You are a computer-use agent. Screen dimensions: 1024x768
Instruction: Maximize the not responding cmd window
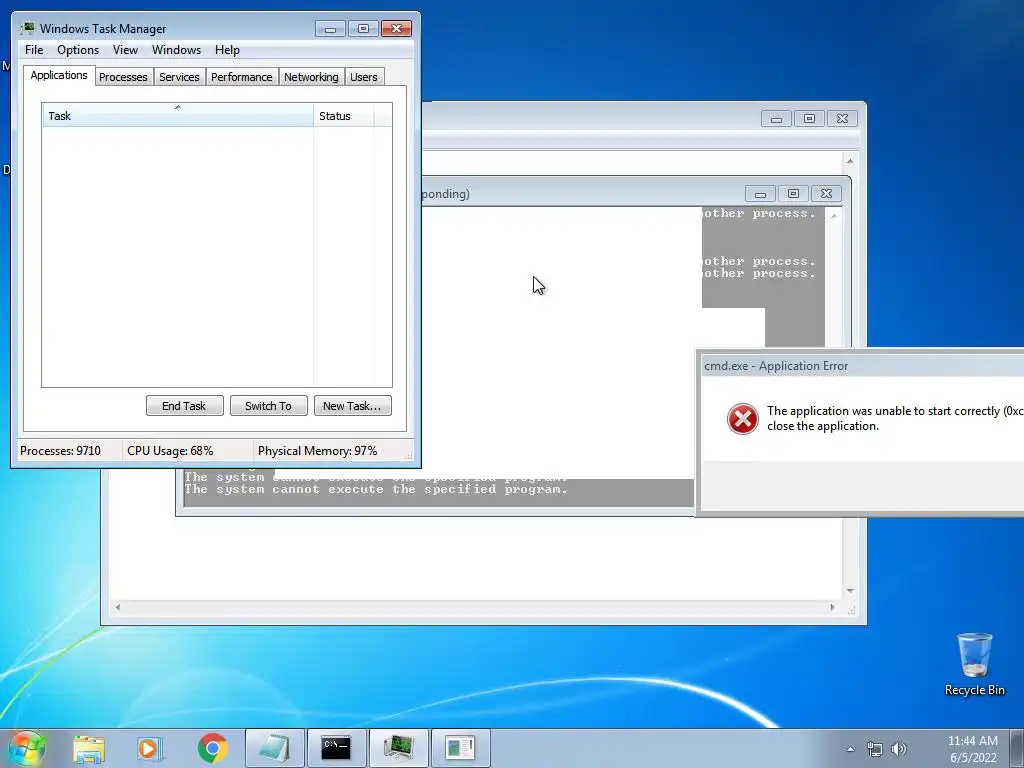tap(793, 194)
